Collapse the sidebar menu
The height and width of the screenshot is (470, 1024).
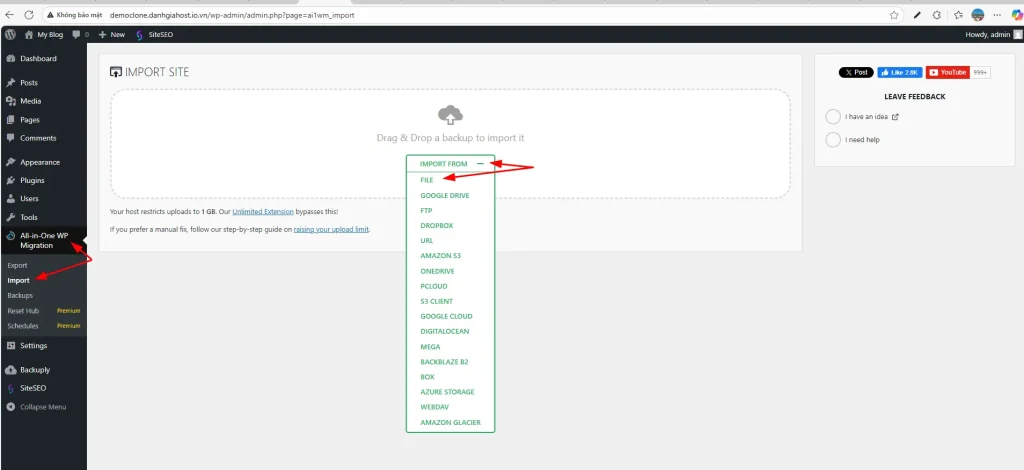pyautogui.click(x=43, y=407)
